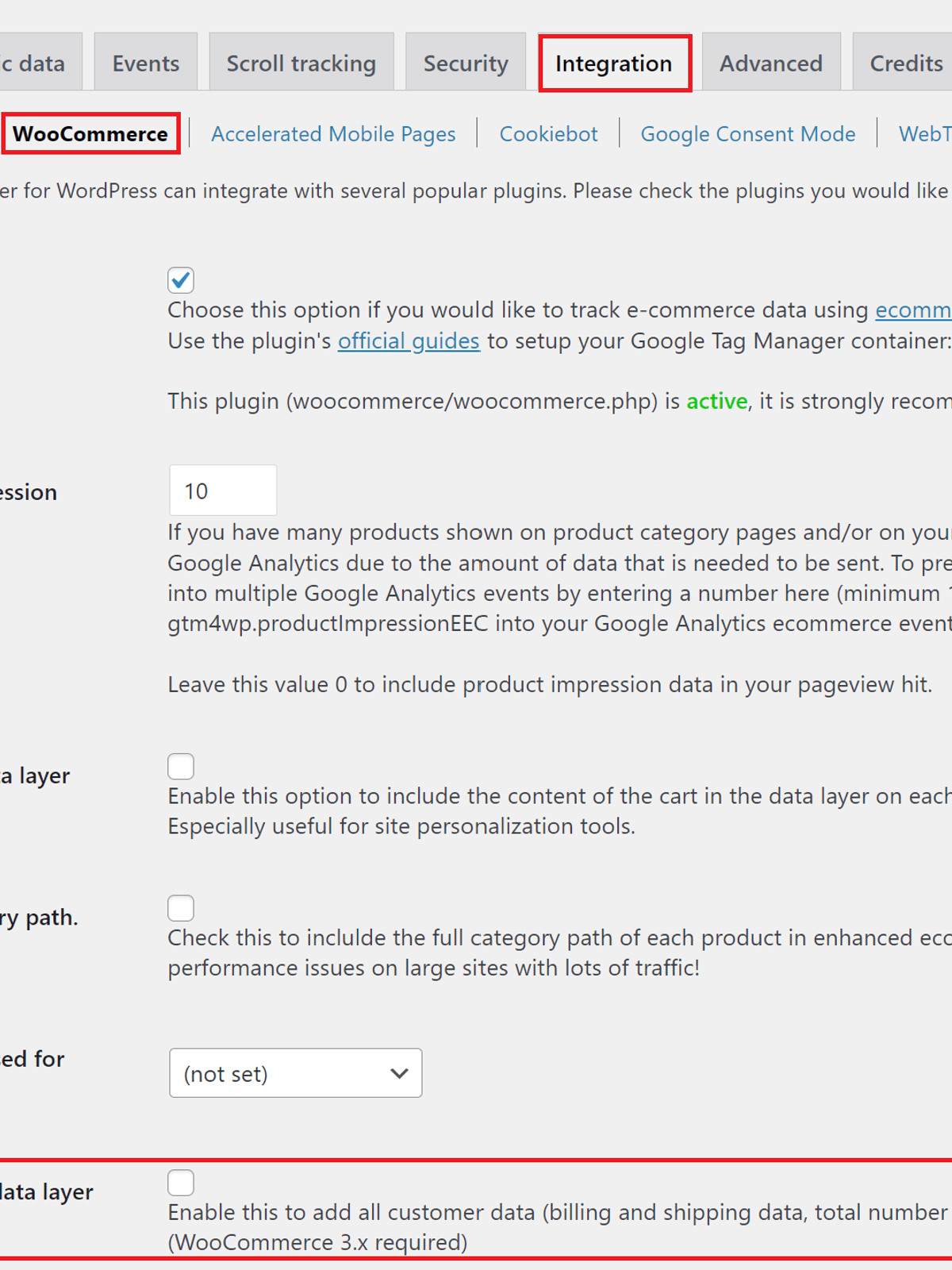Click the "ecomm" link after "data using"
Image resolution: width=952 pixels, height=1270 pixels.
coord(912,310)
